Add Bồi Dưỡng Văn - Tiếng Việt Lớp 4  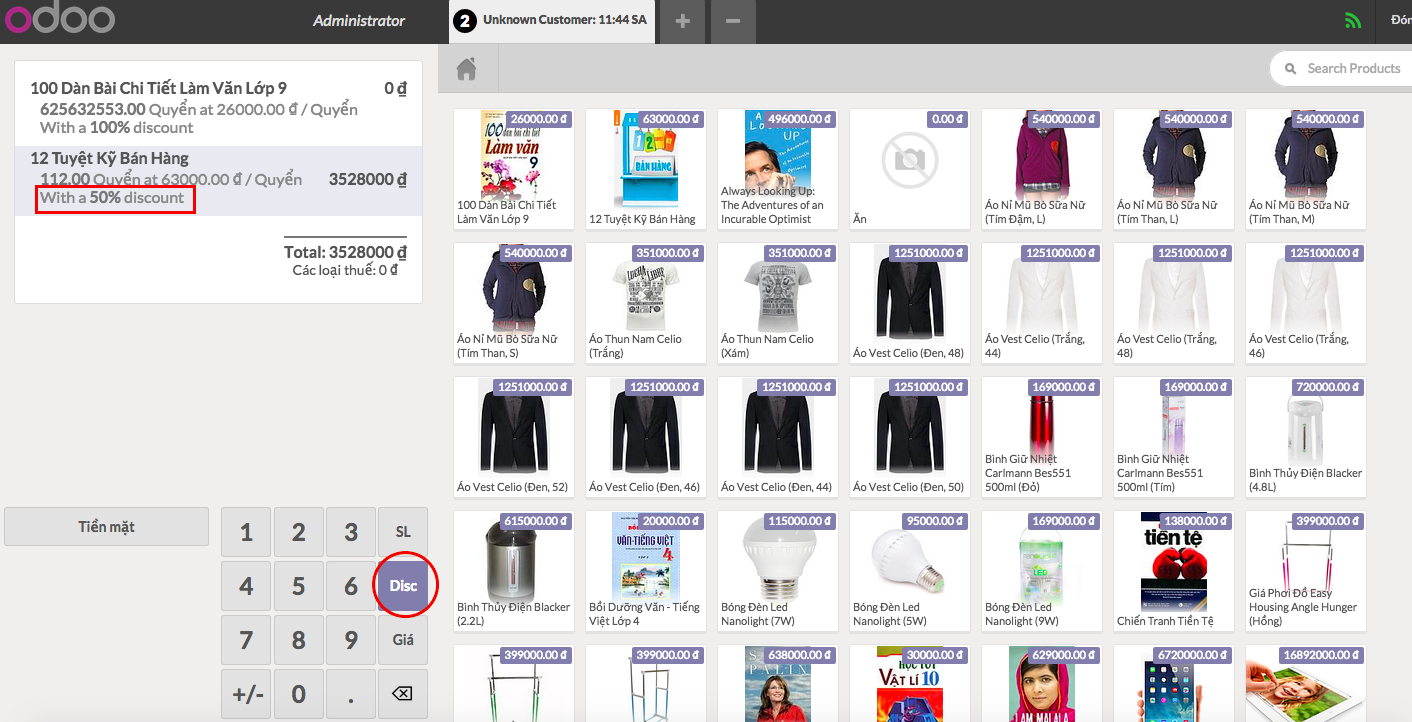[646, 571]
